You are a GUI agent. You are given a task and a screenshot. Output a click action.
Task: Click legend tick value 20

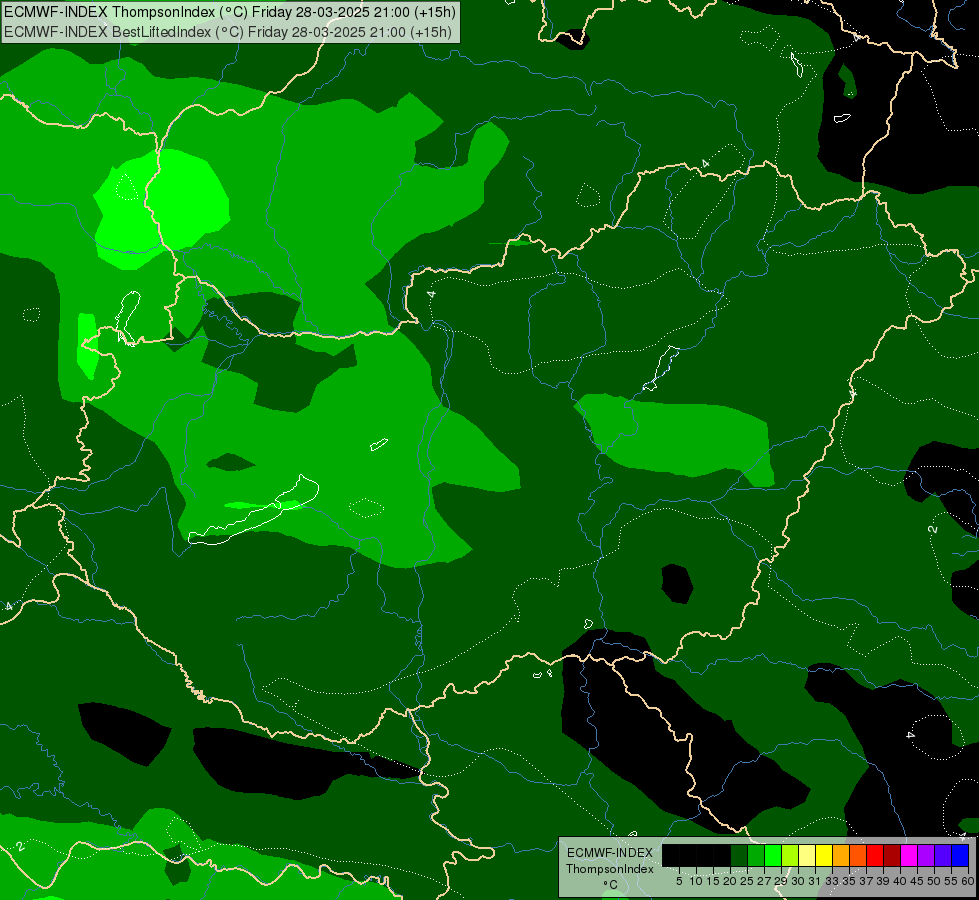[x=730, y=881]
